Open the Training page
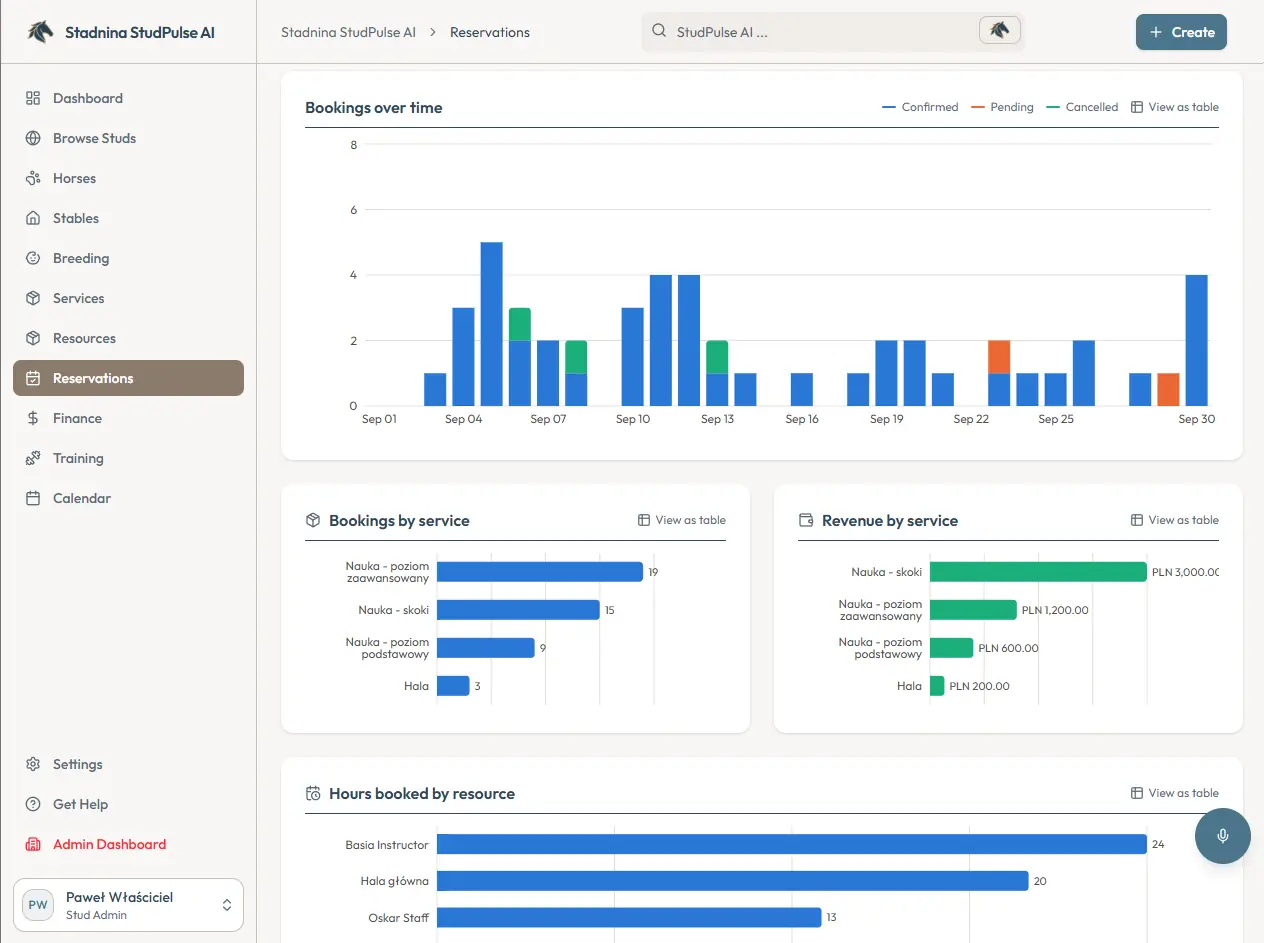This screenshot has height=943, width=1264. 128,458
